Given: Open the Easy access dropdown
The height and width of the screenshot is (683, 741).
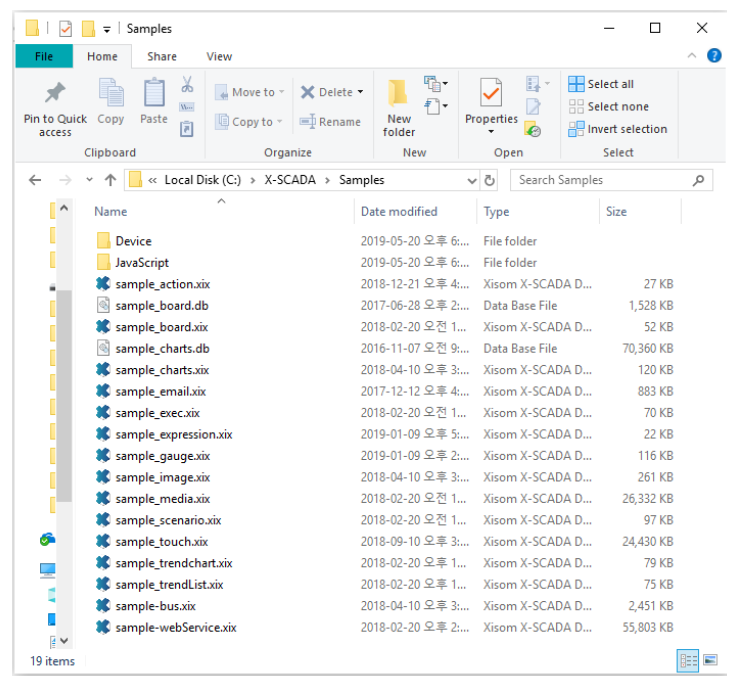Looking at the screenshot, I should pyautogui.click(x=436, y=106).
